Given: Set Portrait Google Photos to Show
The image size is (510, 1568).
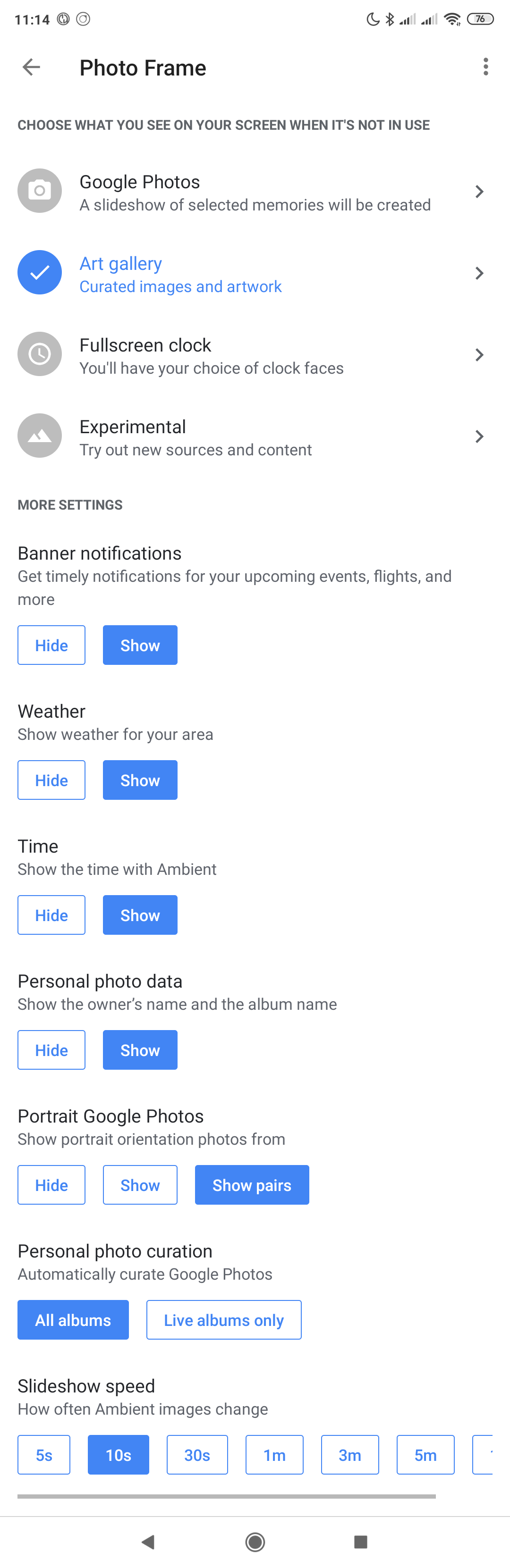Looking at the screenshot, I should [x=140, y=1184].
